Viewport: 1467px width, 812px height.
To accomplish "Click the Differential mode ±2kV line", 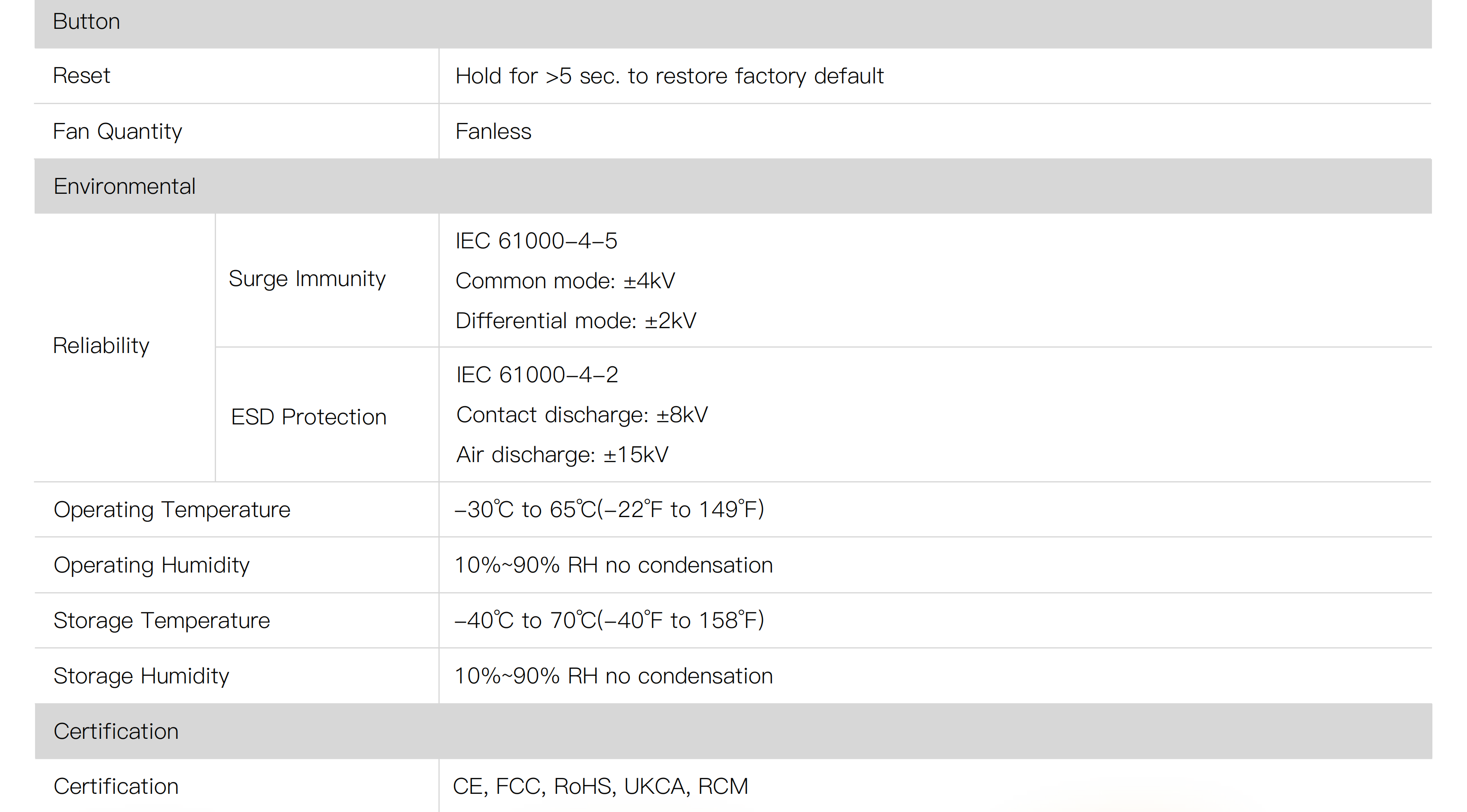I will (x=576, y=321).
